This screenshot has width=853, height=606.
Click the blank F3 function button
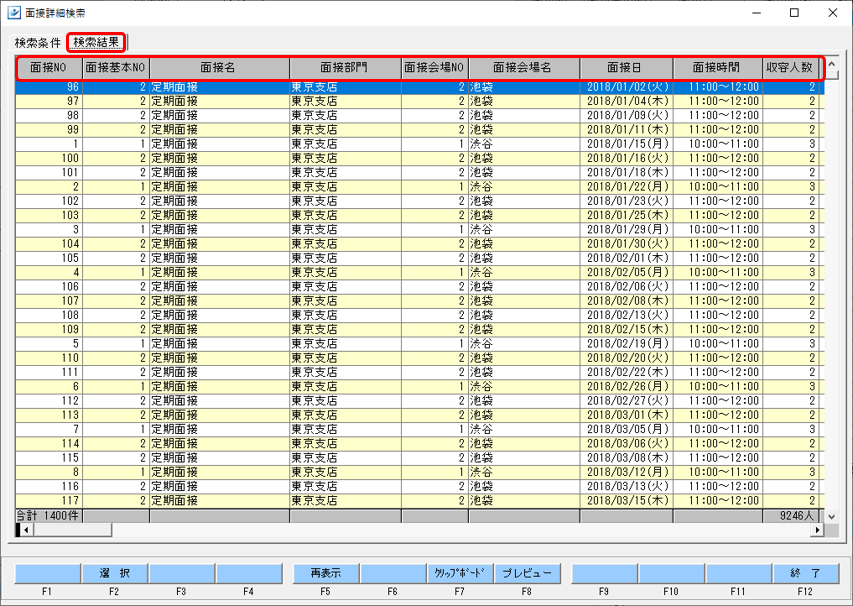click(x=181, y=573)
